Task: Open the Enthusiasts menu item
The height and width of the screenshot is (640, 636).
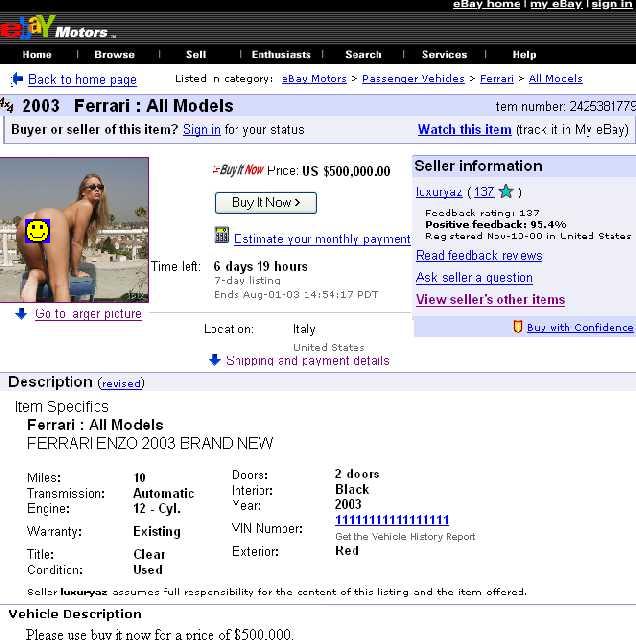Action: tap(281, 55)
